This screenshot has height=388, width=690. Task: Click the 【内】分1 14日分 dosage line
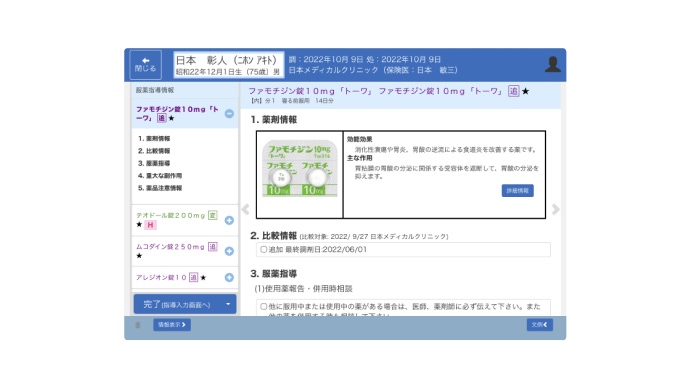coord(292,101)
